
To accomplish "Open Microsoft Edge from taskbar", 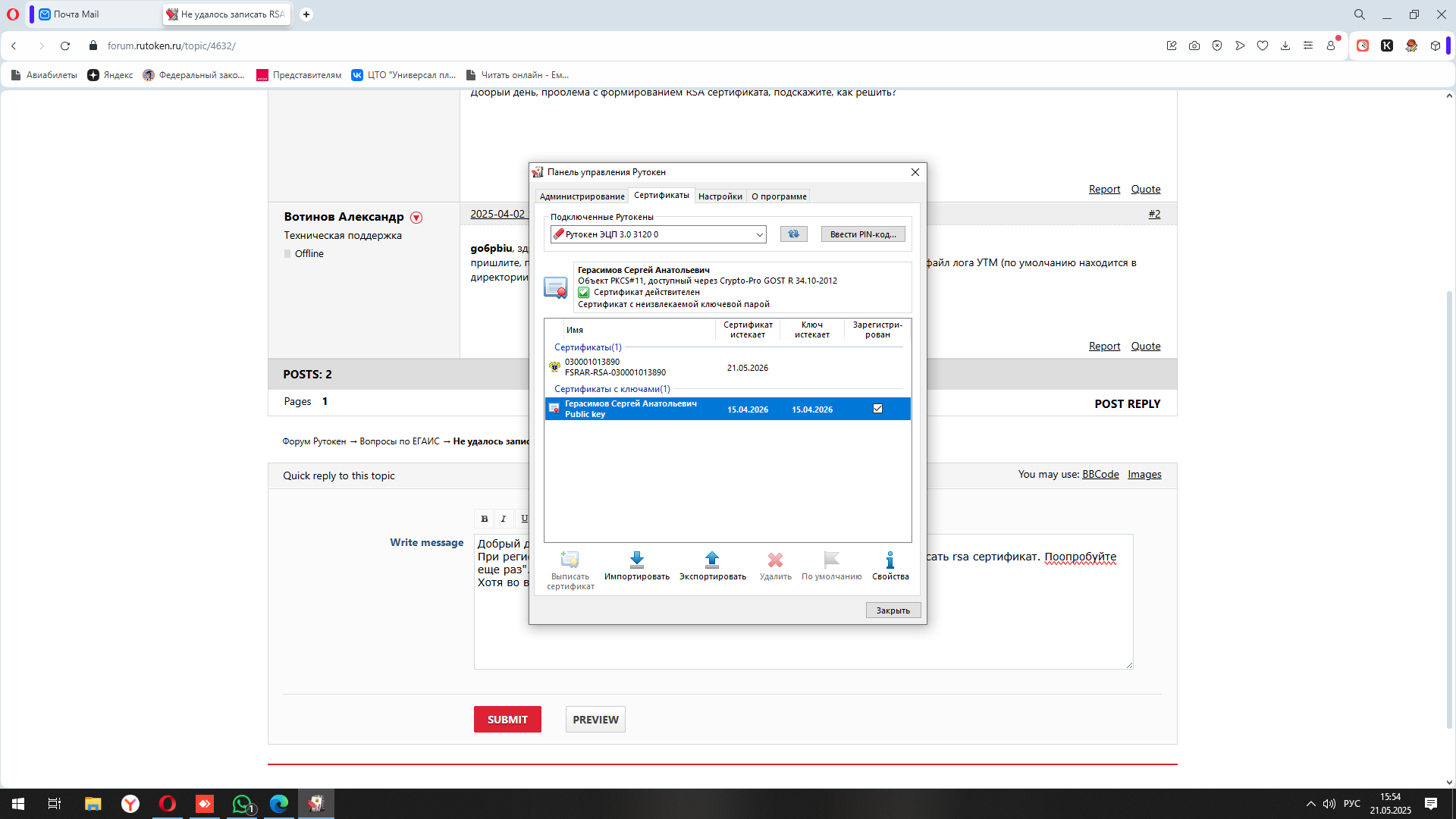I will pos(279,804).
